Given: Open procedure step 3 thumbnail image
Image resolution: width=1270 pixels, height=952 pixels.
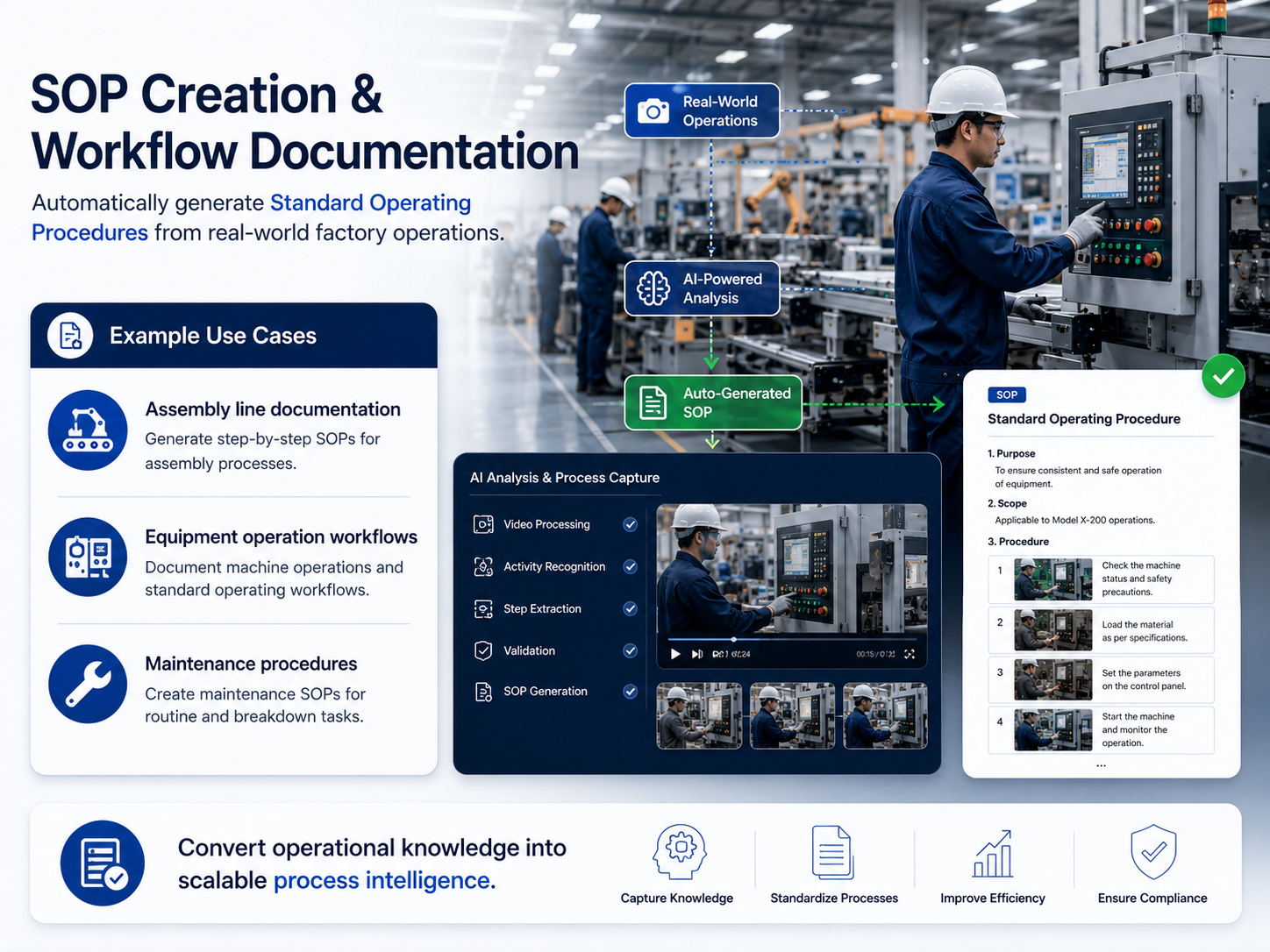Looking at the screenshot, I should 1053,679.
